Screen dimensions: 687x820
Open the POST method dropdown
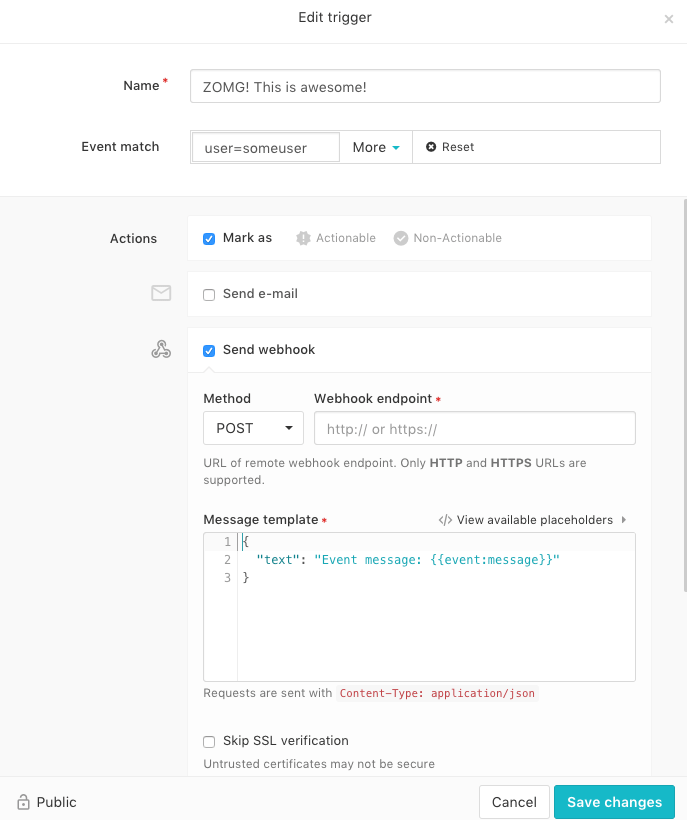pyautogui.click(x=253, y=428)
